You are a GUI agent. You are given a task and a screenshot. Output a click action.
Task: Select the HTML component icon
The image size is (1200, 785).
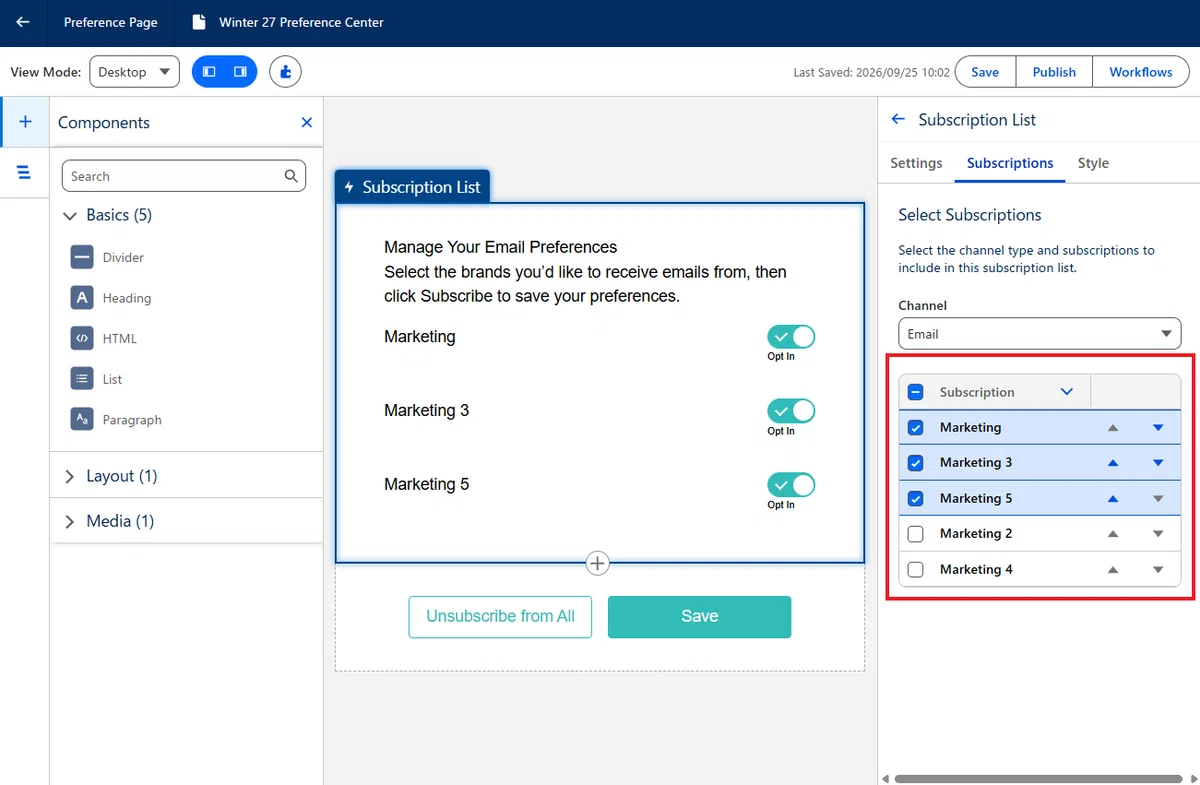(x=82, y=338)
